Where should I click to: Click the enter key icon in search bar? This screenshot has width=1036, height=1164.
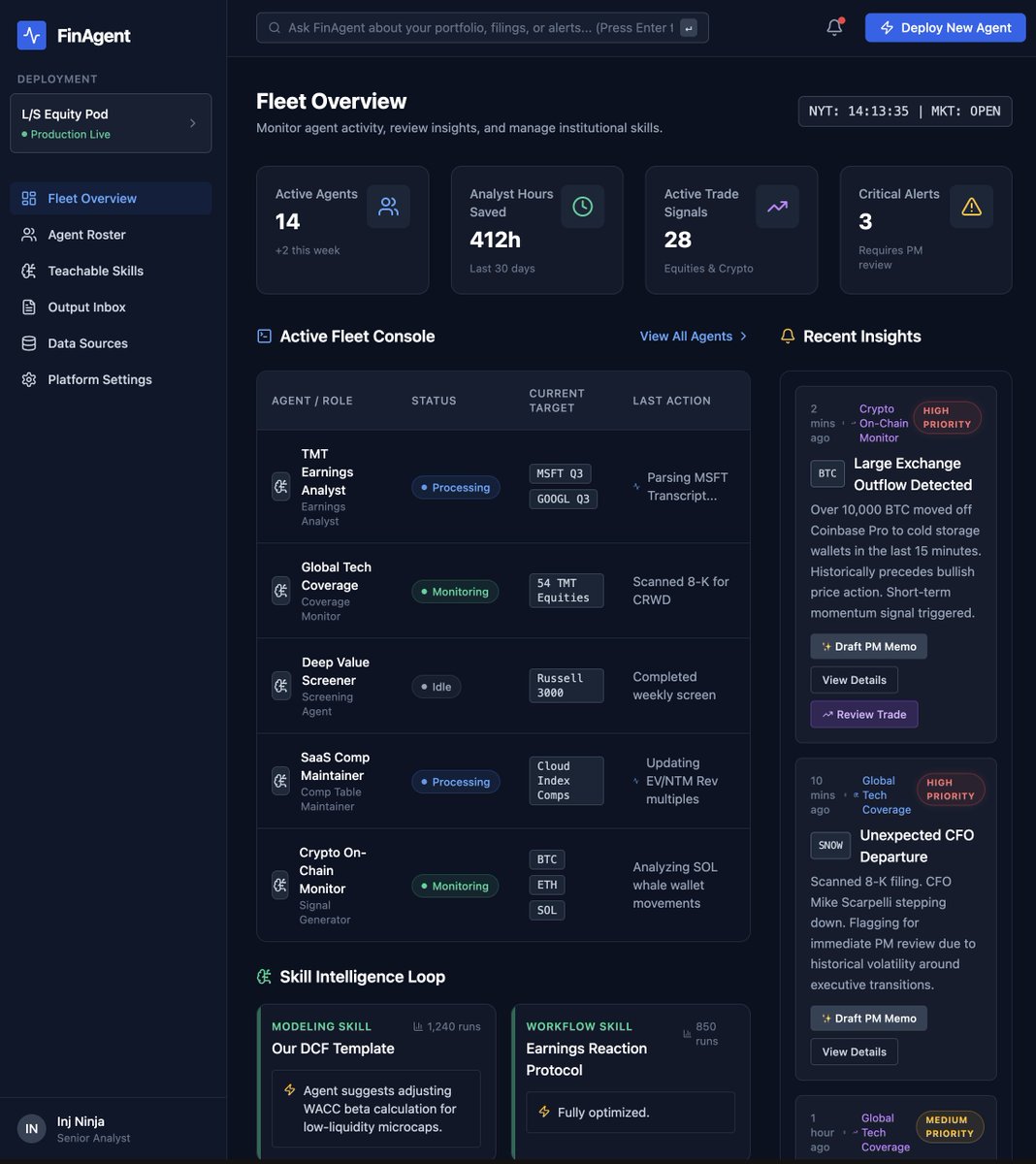click(x=689, y=28)
